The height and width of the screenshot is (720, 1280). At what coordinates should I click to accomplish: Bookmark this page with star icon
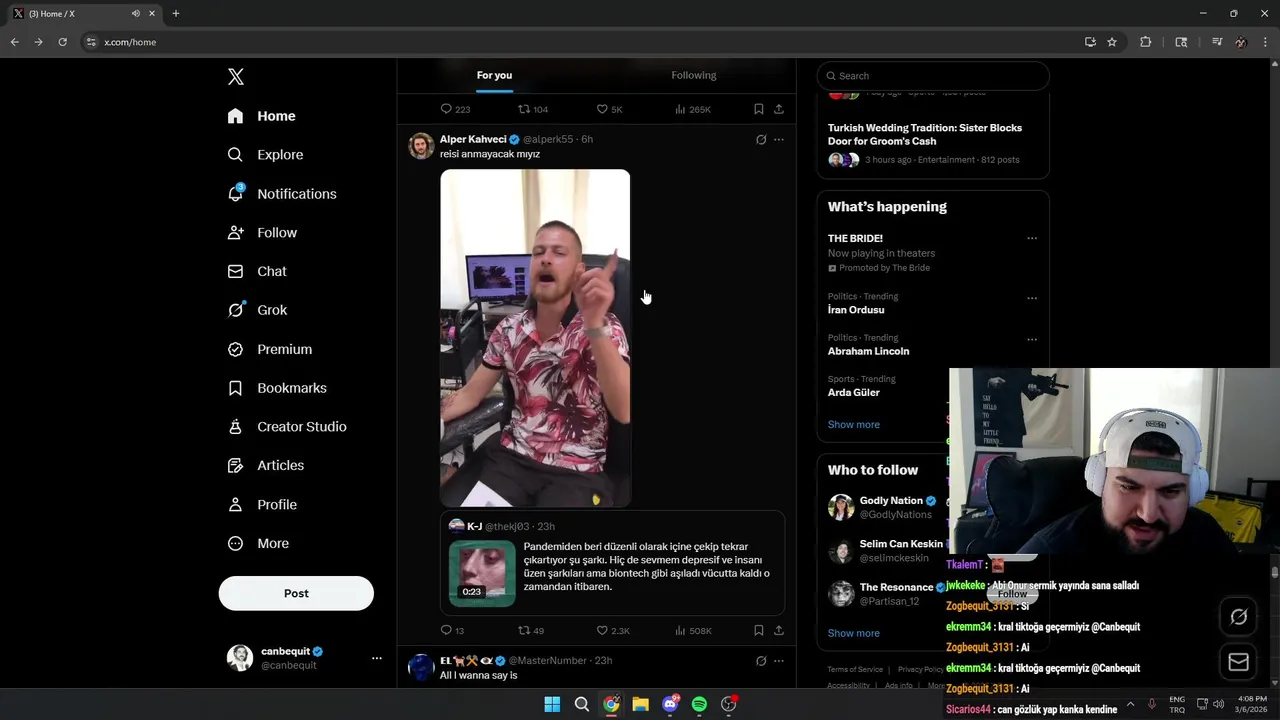click(1112, 42)
